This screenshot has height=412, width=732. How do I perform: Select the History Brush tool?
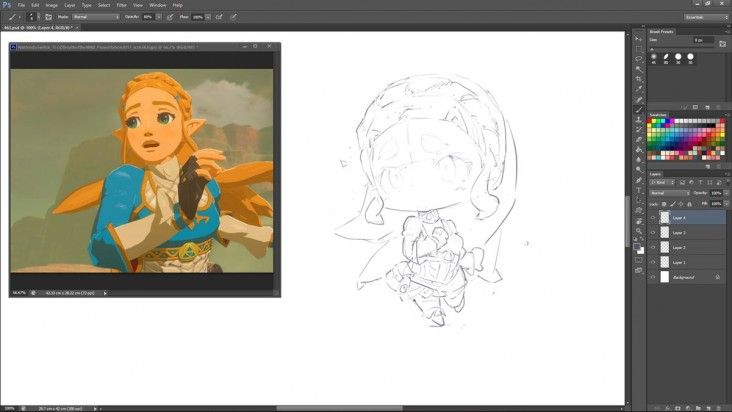click(638, 129)
